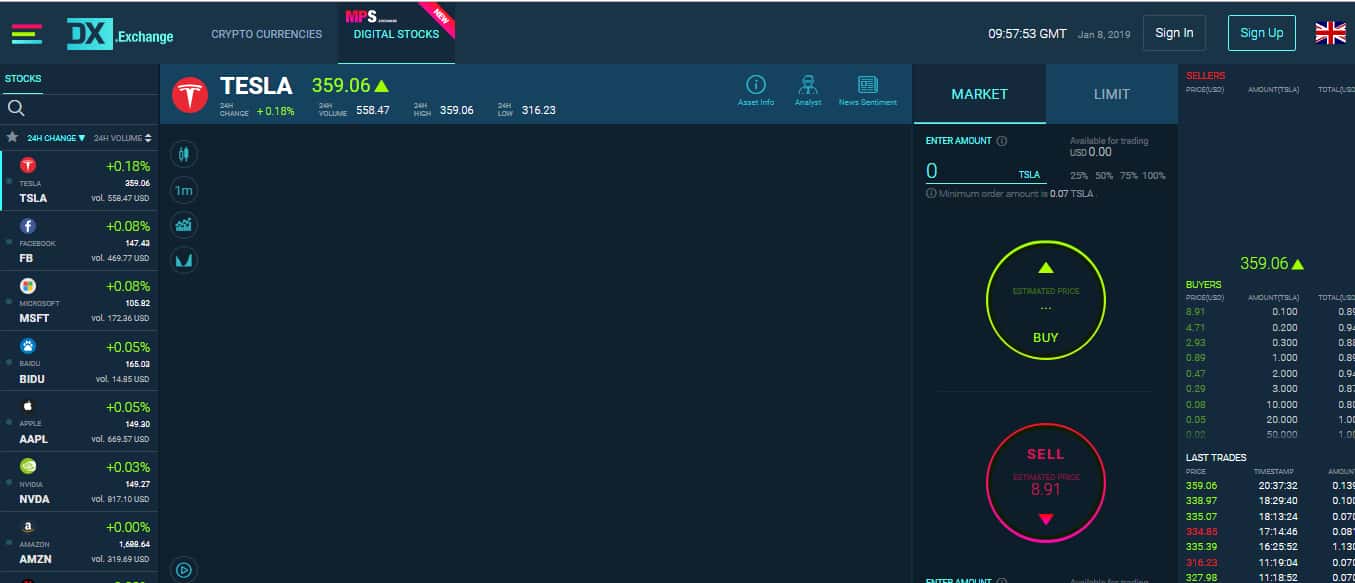Select the MSFT stock row
Screen dimensions: 1355x583
pos(79,301)
